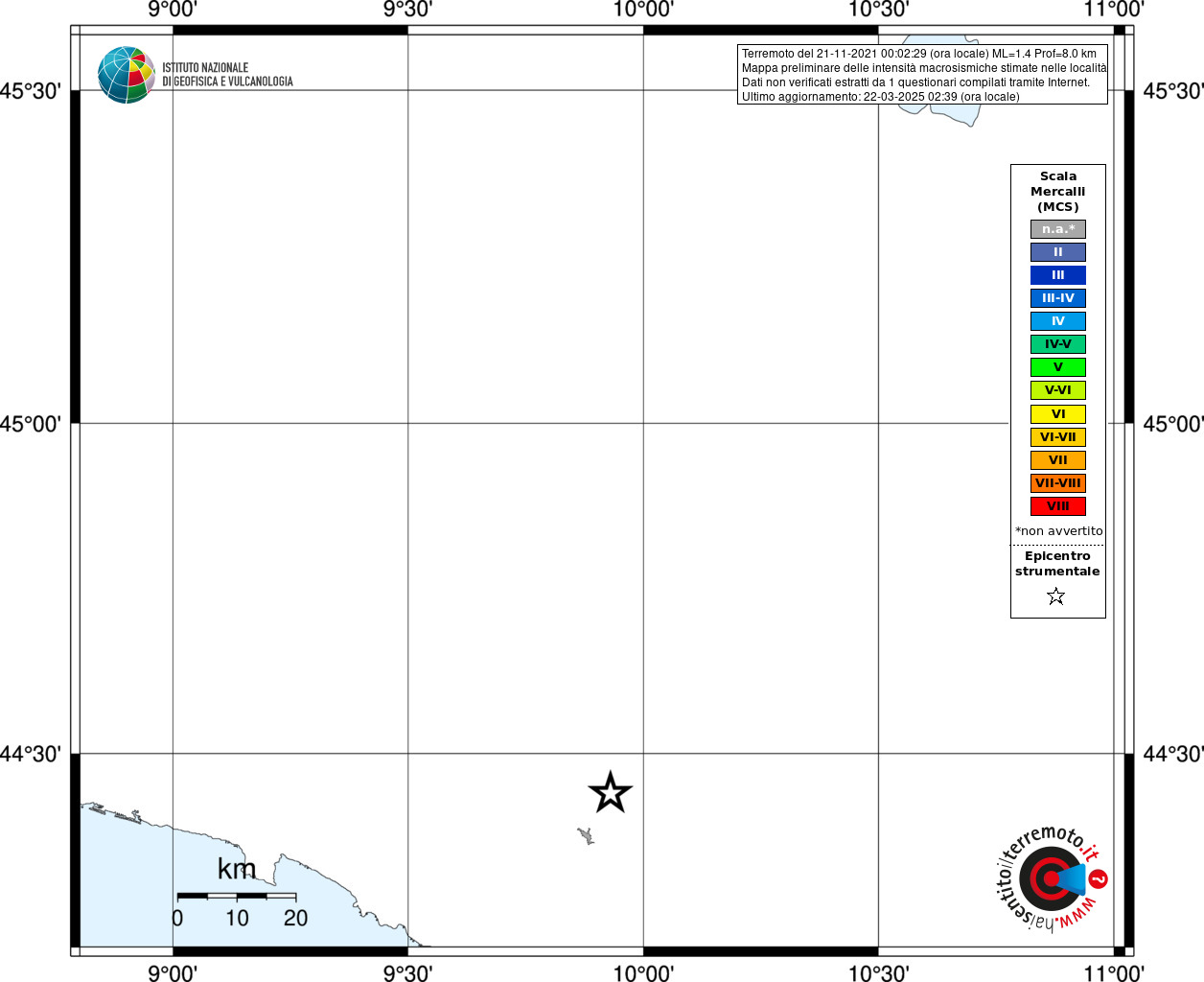Select the red VIII intensity swatch

pyautogui.click(x=1058, y=506)
